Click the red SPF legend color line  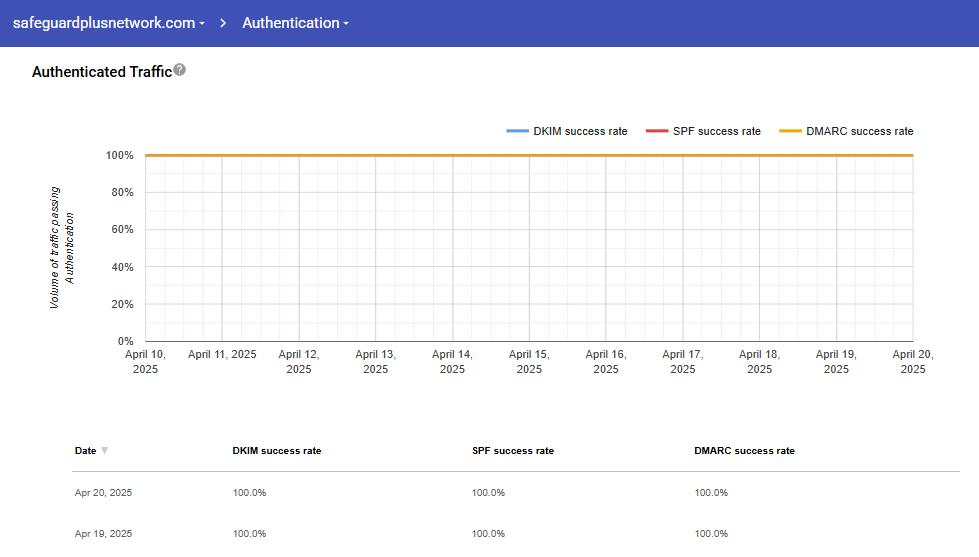pos(657,131)
